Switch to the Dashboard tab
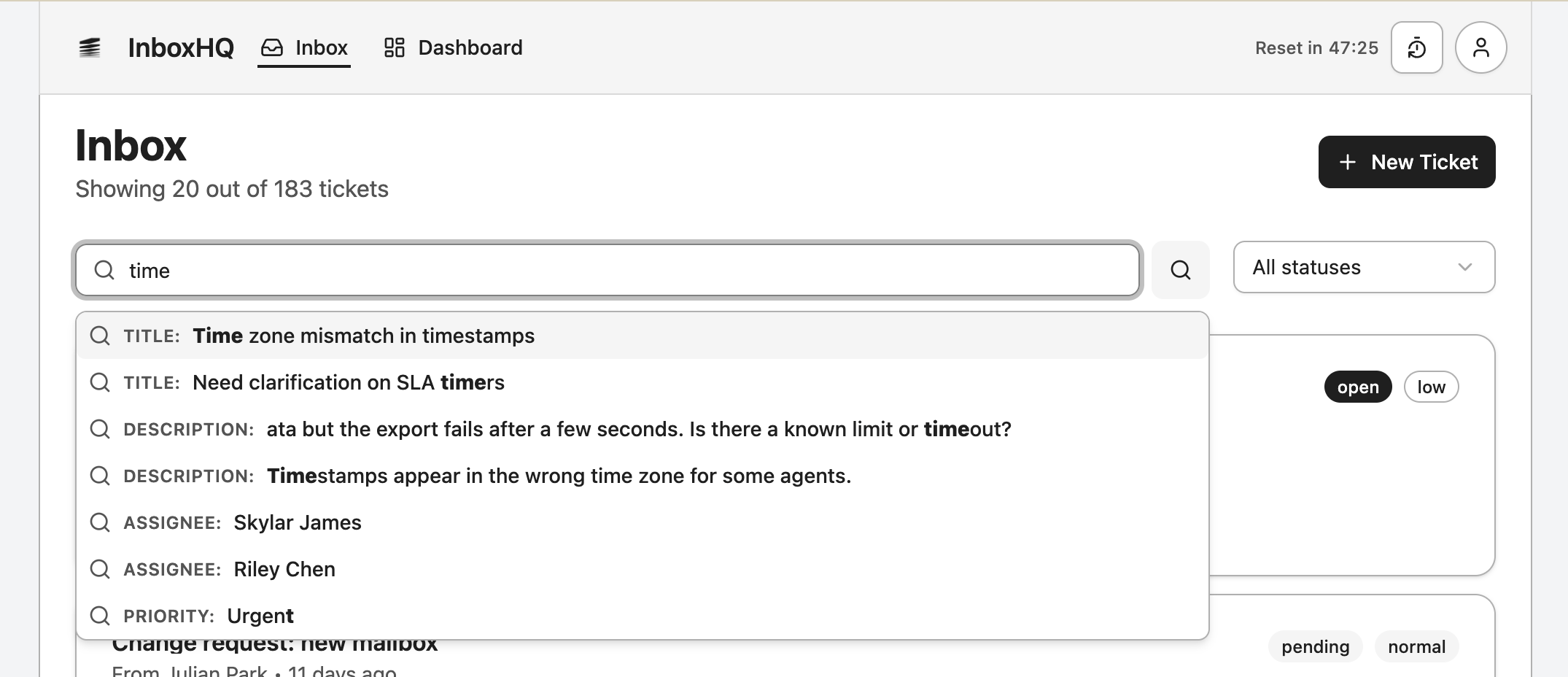The image size is (1568, 677). (x=454, y=48)
